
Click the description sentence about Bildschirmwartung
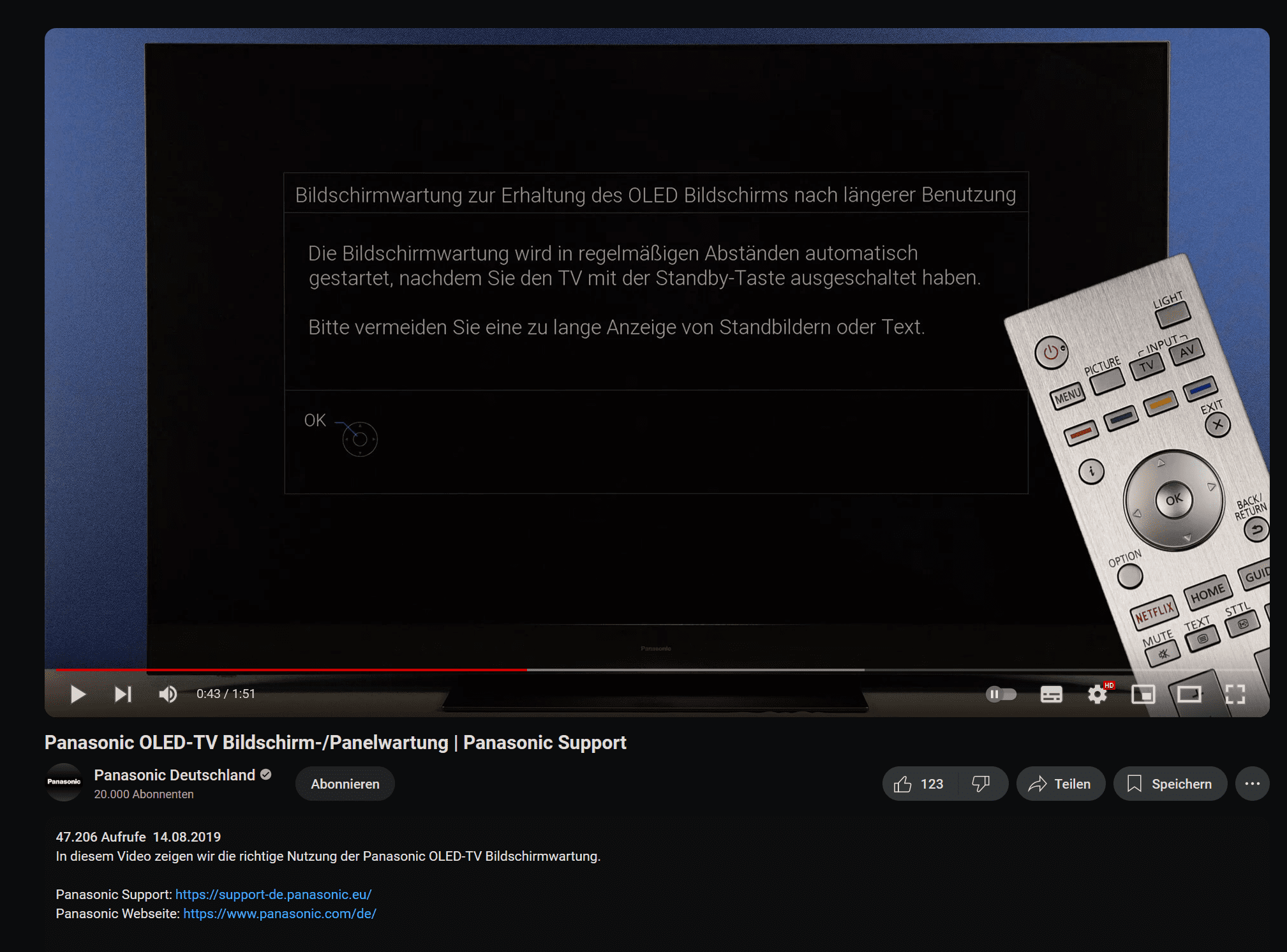pos(328,856)
